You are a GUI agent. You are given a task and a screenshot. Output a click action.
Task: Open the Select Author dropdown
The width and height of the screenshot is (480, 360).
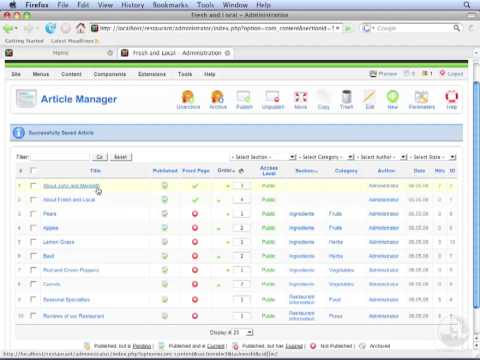click(x=381, y=157)
